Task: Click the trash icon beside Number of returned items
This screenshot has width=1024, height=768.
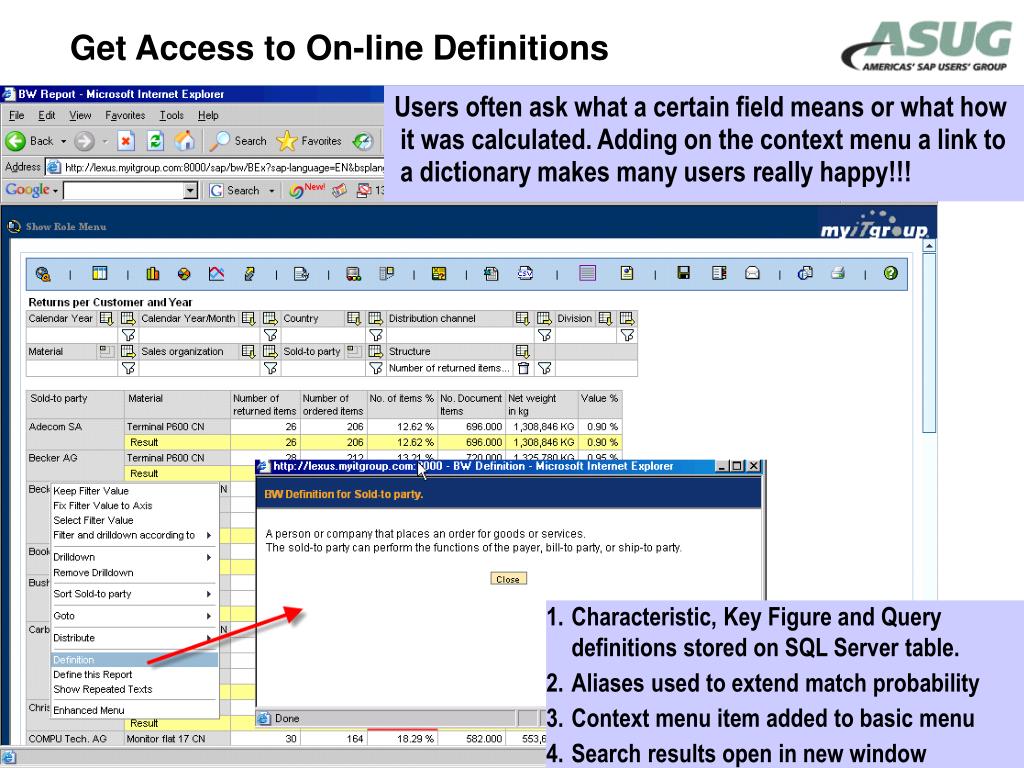Action: pos(523,368)
